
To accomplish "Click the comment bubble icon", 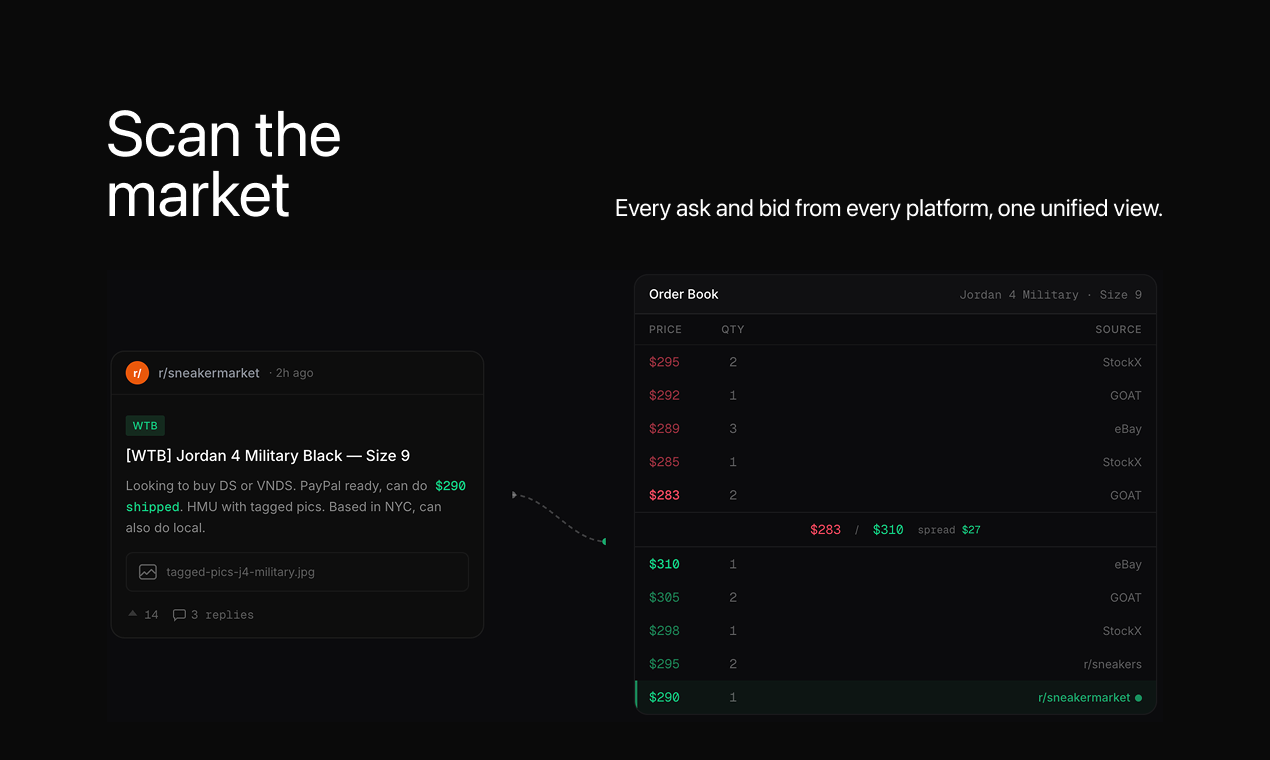I will point(179,614).
